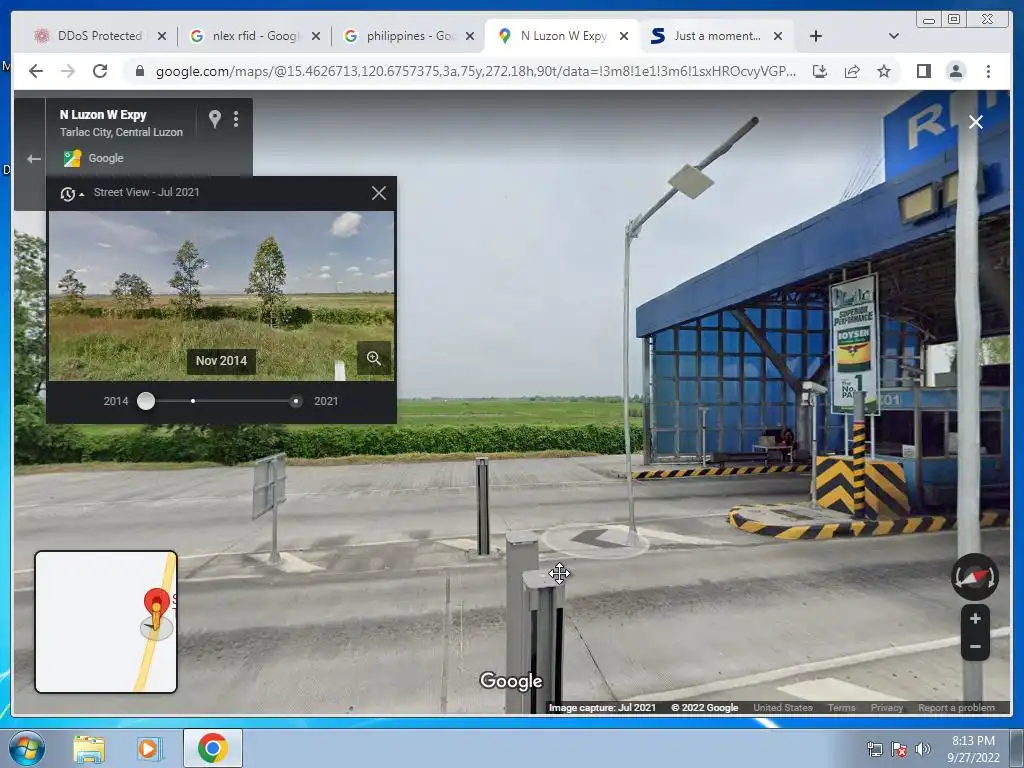The height and width of the screenshot is (768, 1024).
Task: Close the N Luzon W Expy tab
Action: pyautogui.click(x=624, y=36)
